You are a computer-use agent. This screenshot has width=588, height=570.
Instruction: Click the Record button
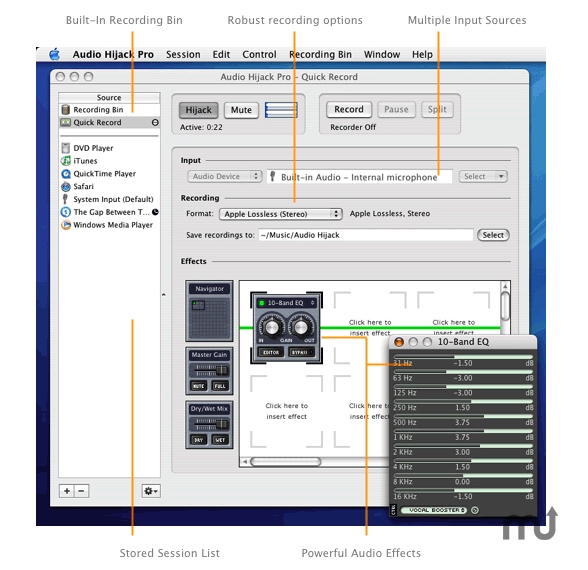pyautogui.click(x=349, y=110)
